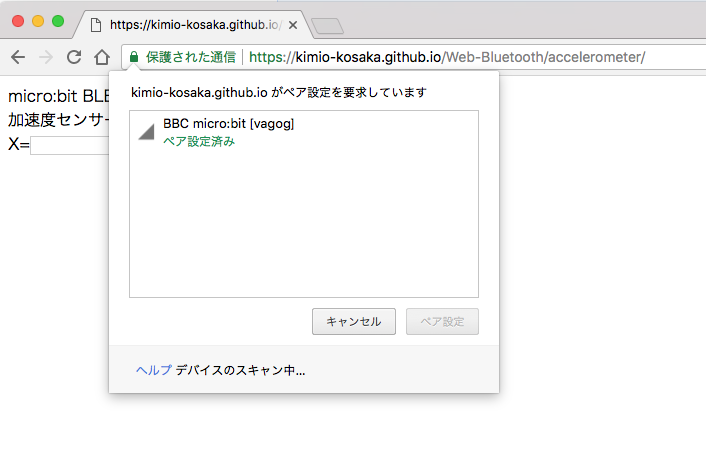Viewport: 706px width, 456px height.
Task: Click the signal strength icon of micro:bit
Action: [146, 132]
